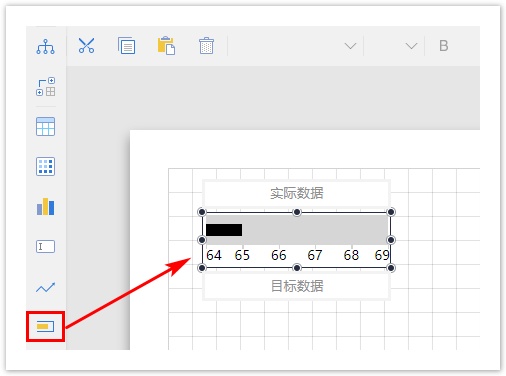Image resolution: width=506 pixels, height=376 pixels.
Task: Select the 目标数据 text box
Action: (296, 286)
